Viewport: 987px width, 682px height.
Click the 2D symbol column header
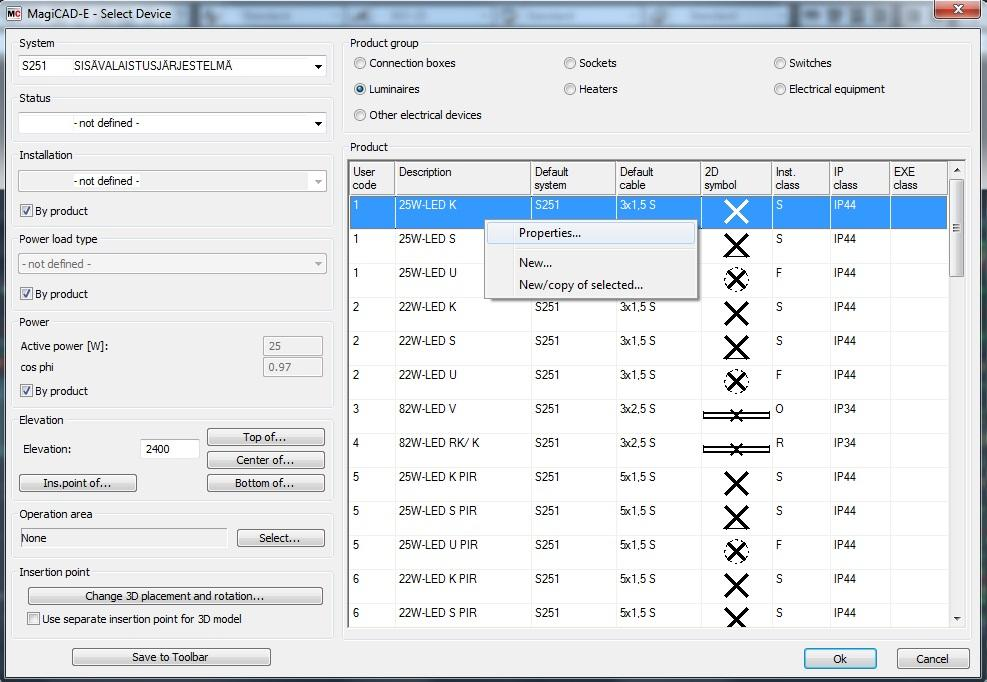[736, 178]
